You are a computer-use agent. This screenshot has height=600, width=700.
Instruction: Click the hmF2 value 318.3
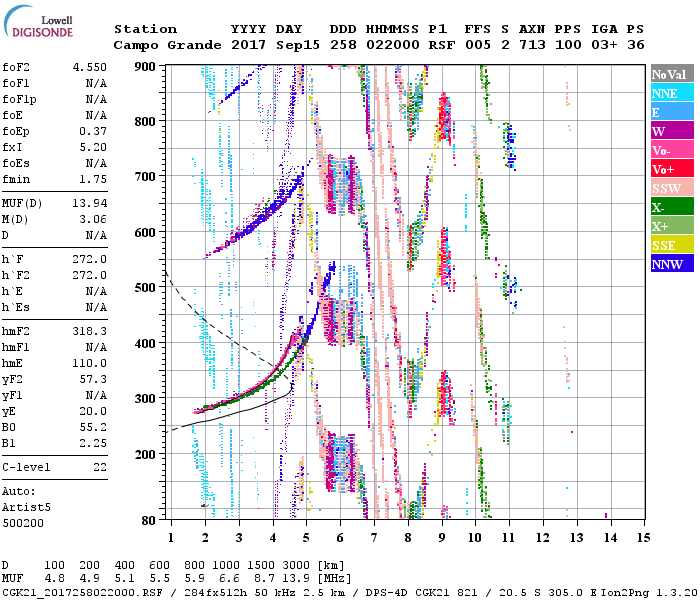click(x=90, y=330)
